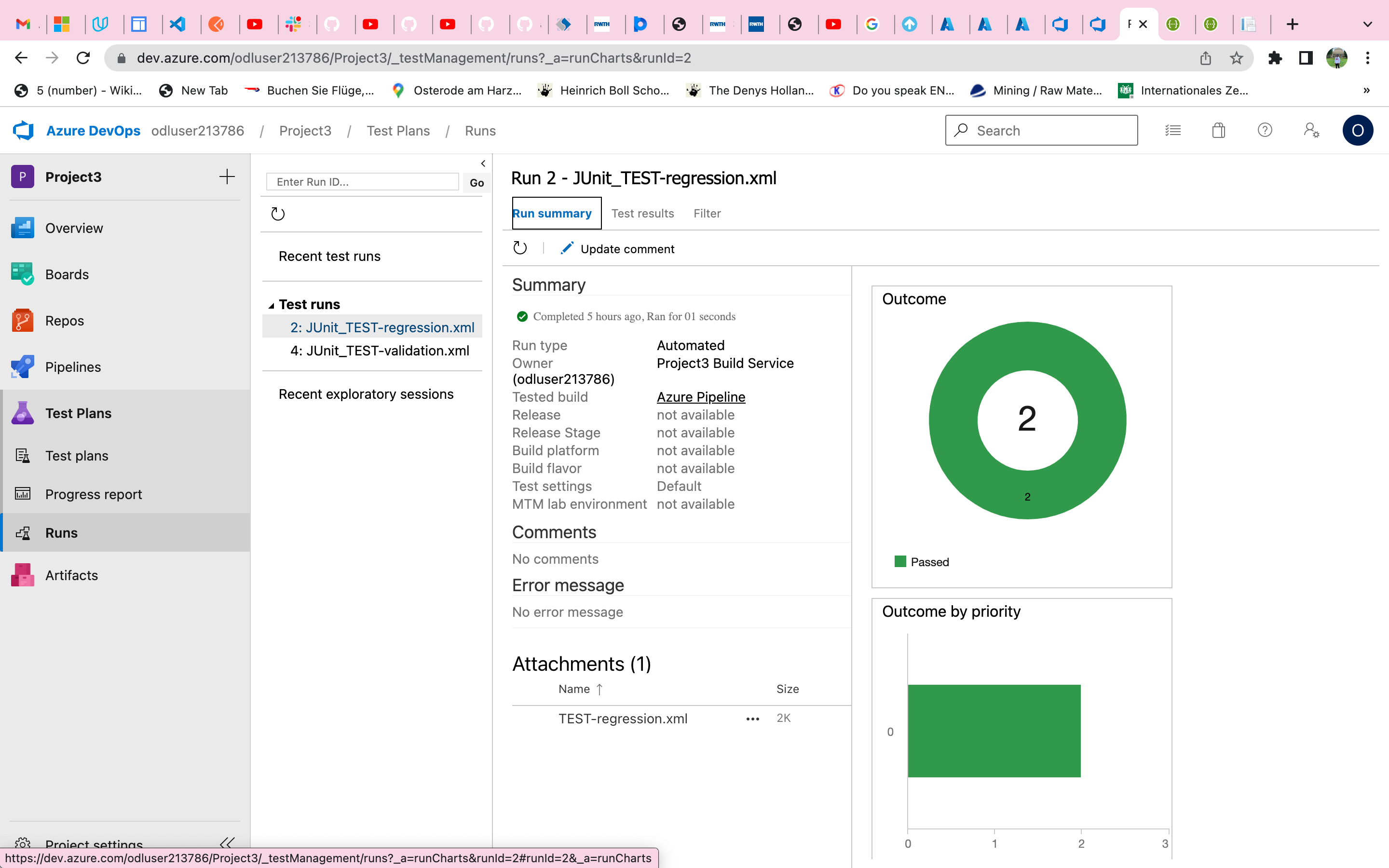Open the Artifacts section
1389x868 pixels.
[x=71, y=575]
